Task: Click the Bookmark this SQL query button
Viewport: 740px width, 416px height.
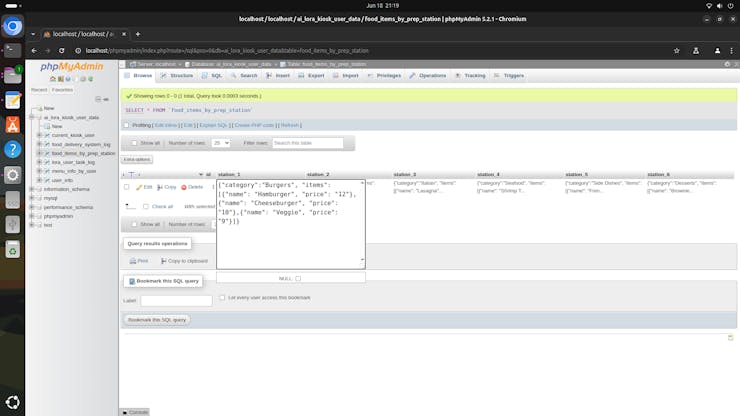Action: click(x=157, y=320)
